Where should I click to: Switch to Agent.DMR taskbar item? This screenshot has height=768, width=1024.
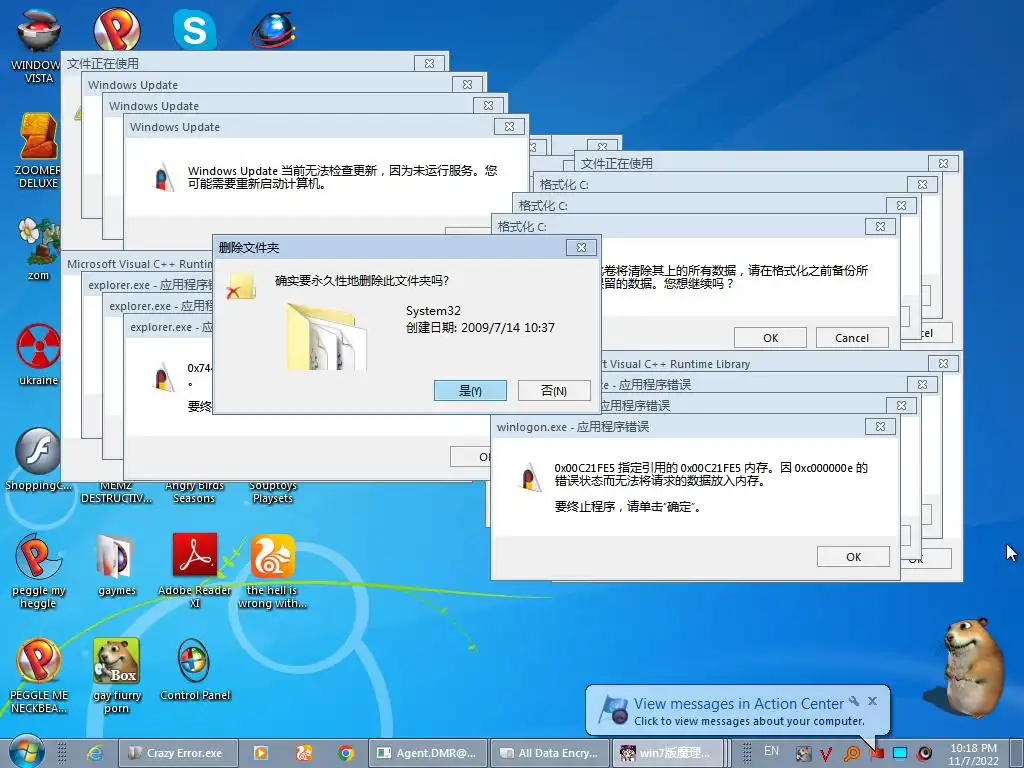[x=428, y=753]
